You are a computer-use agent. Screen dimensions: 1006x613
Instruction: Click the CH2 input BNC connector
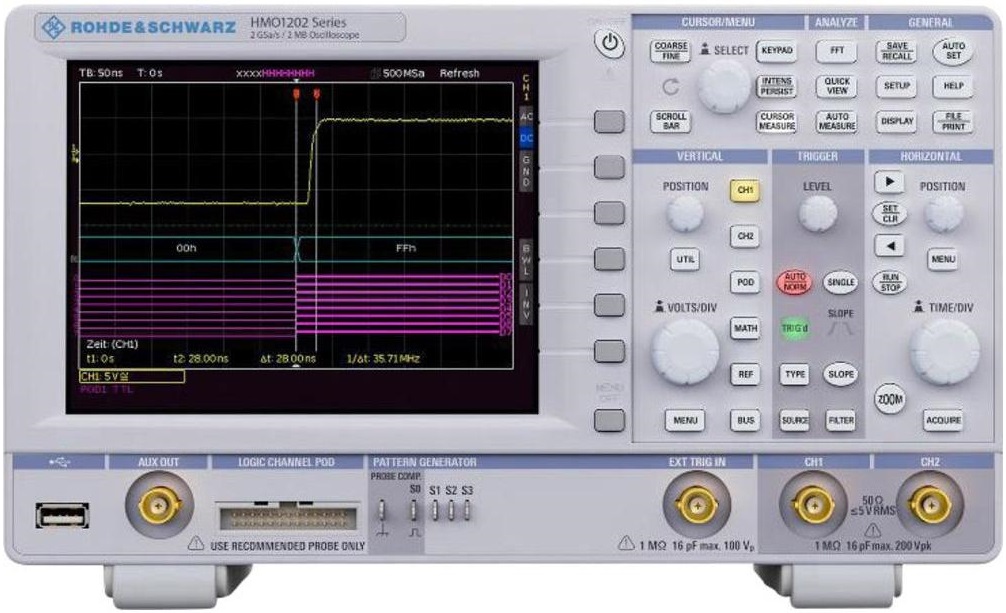pos(930,506)
